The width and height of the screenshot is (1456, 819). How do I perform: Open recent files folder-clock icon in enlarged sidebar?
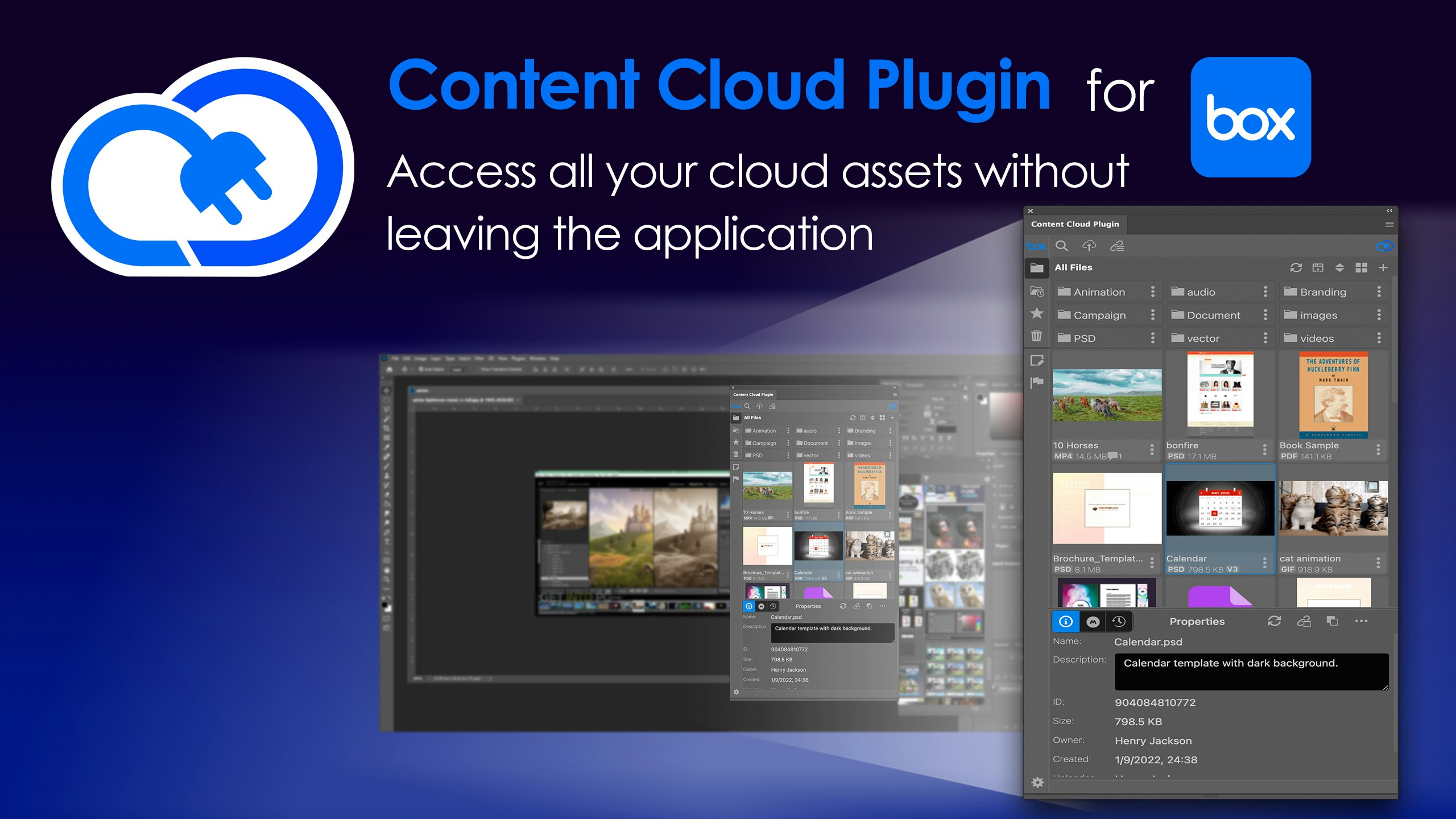pos(1037,291)
